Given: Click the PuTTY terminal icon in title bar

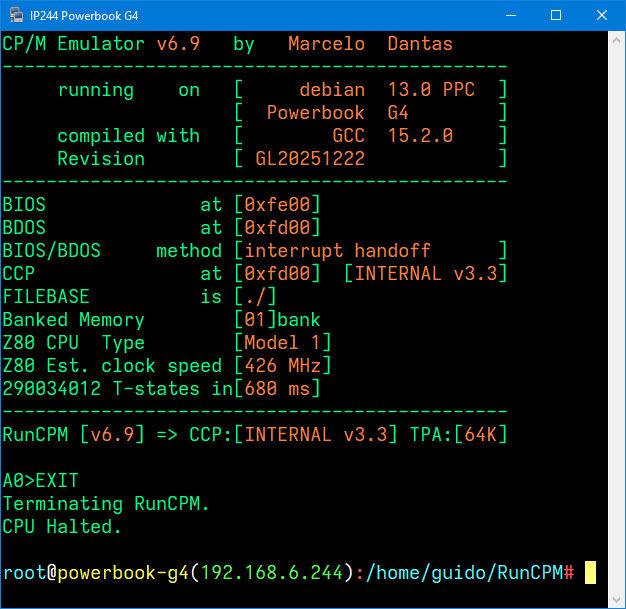Looking at the screenshot, I should 16,15.
